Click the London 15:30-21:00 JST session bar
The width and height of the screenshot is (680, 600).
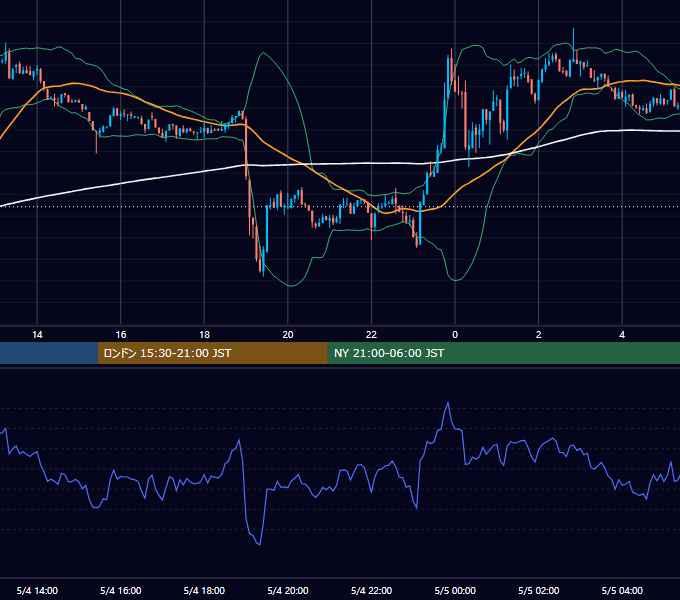point(212,353)
